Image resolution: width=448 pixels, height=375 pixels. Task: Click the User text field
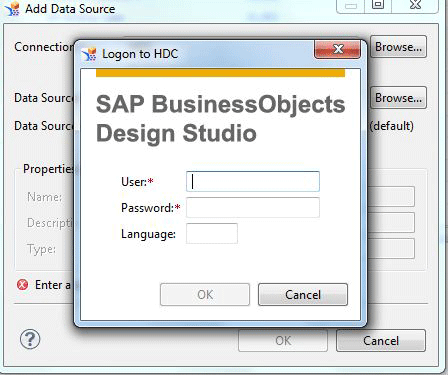pos(253,181)
